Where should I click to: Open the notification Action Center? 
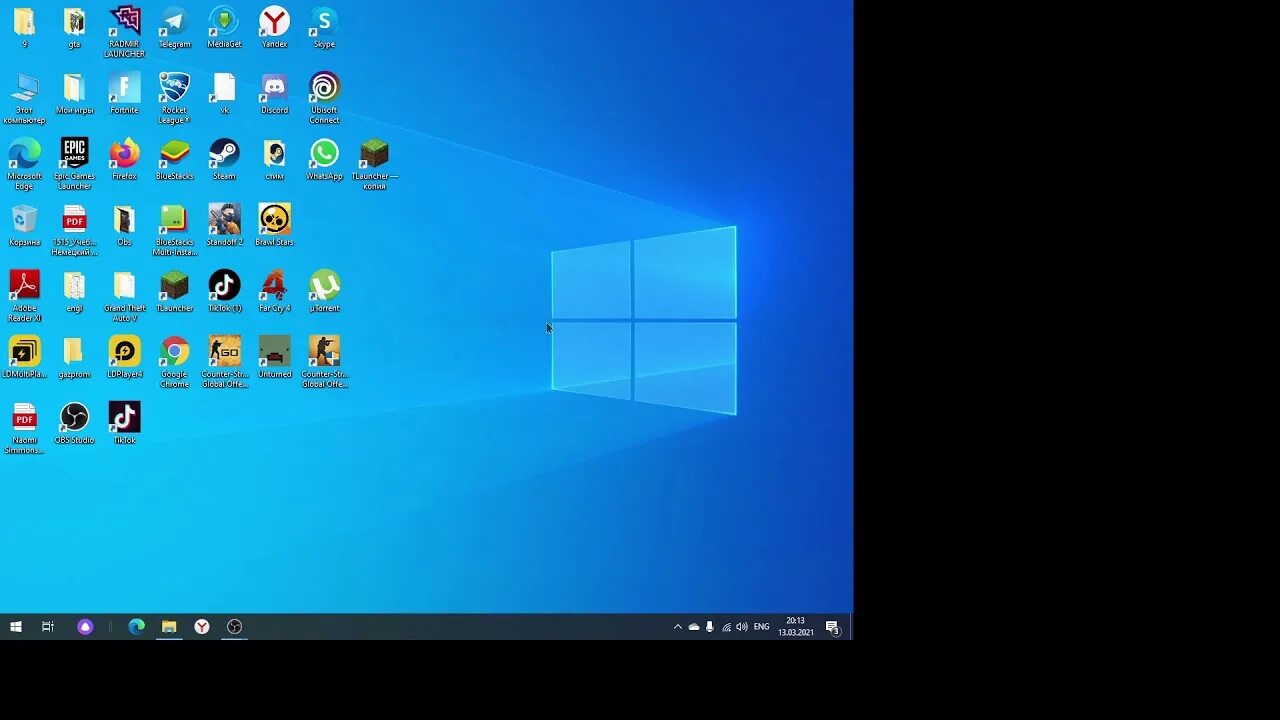[832, 627]
